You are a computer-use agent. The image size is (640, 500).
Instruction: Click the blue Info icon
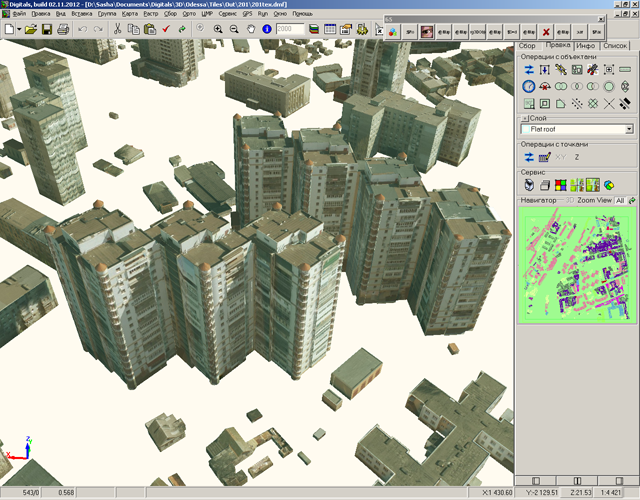(267, 30)
